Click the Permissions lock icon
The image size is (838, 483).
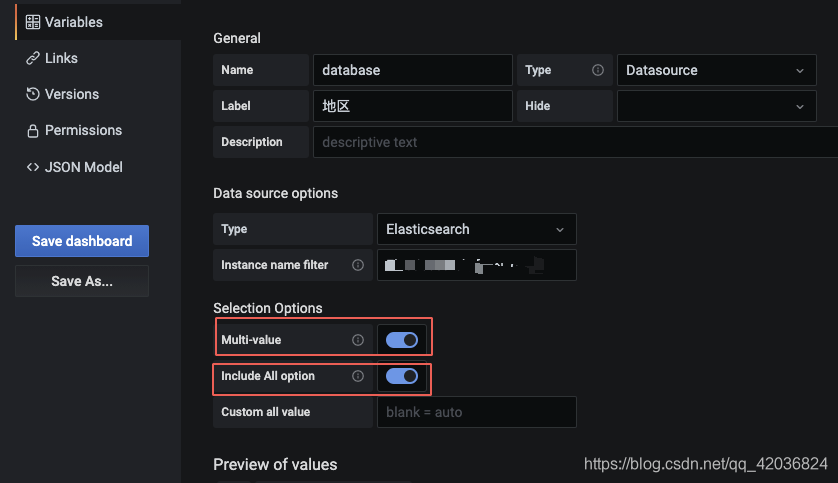[33, 131]
